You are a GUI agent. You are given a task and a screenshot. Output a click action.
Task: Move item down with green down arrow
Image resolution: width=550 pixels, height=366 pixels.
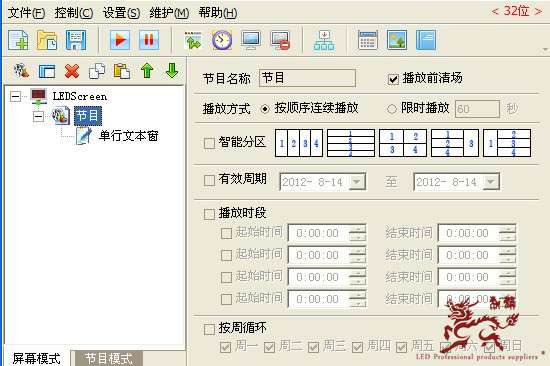(172, 71)
